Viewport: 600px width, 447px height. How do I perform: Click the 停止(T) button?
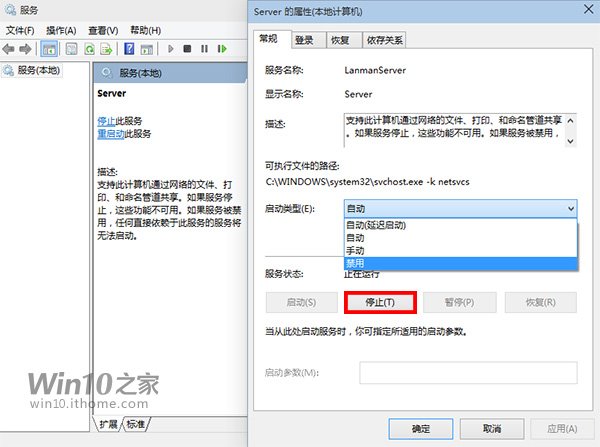click(380, 302)
